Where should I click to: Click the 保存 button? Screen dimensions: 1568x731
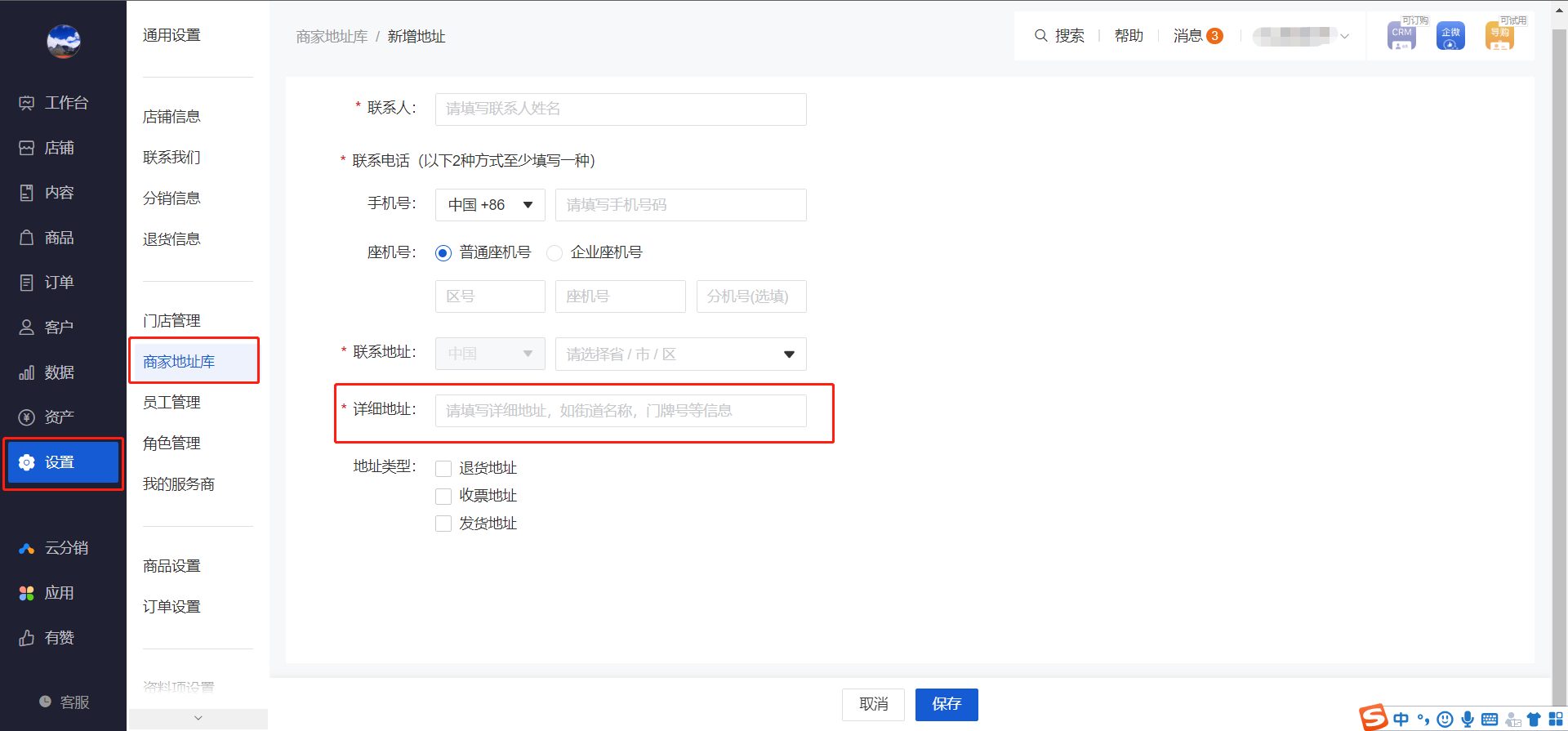(947, 704)
